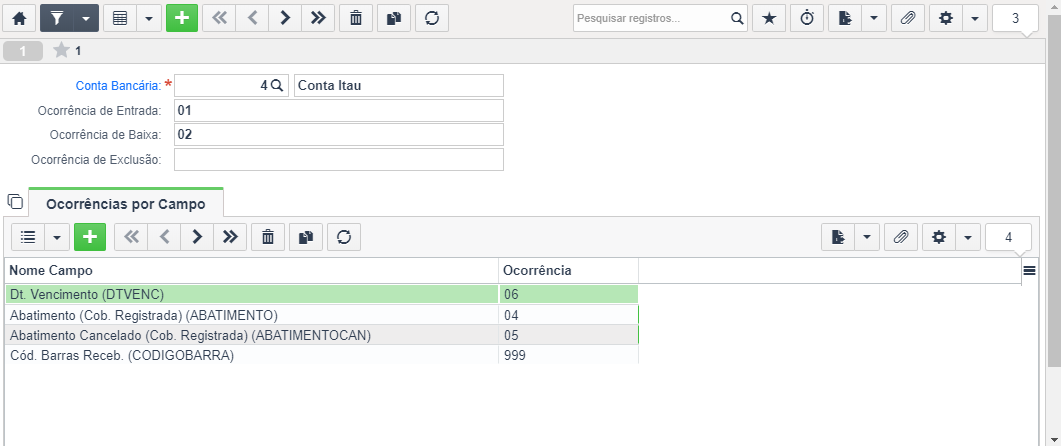Add a new record in main toolbar
This screenshot has height=446, width=1061.
(182, 18)
